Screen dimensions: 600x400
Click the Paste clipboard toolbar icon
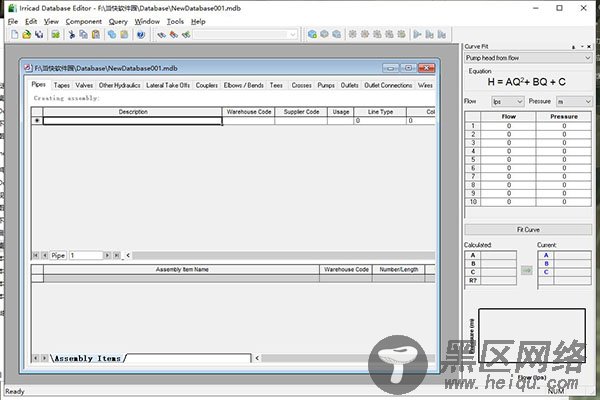(96, 35)
